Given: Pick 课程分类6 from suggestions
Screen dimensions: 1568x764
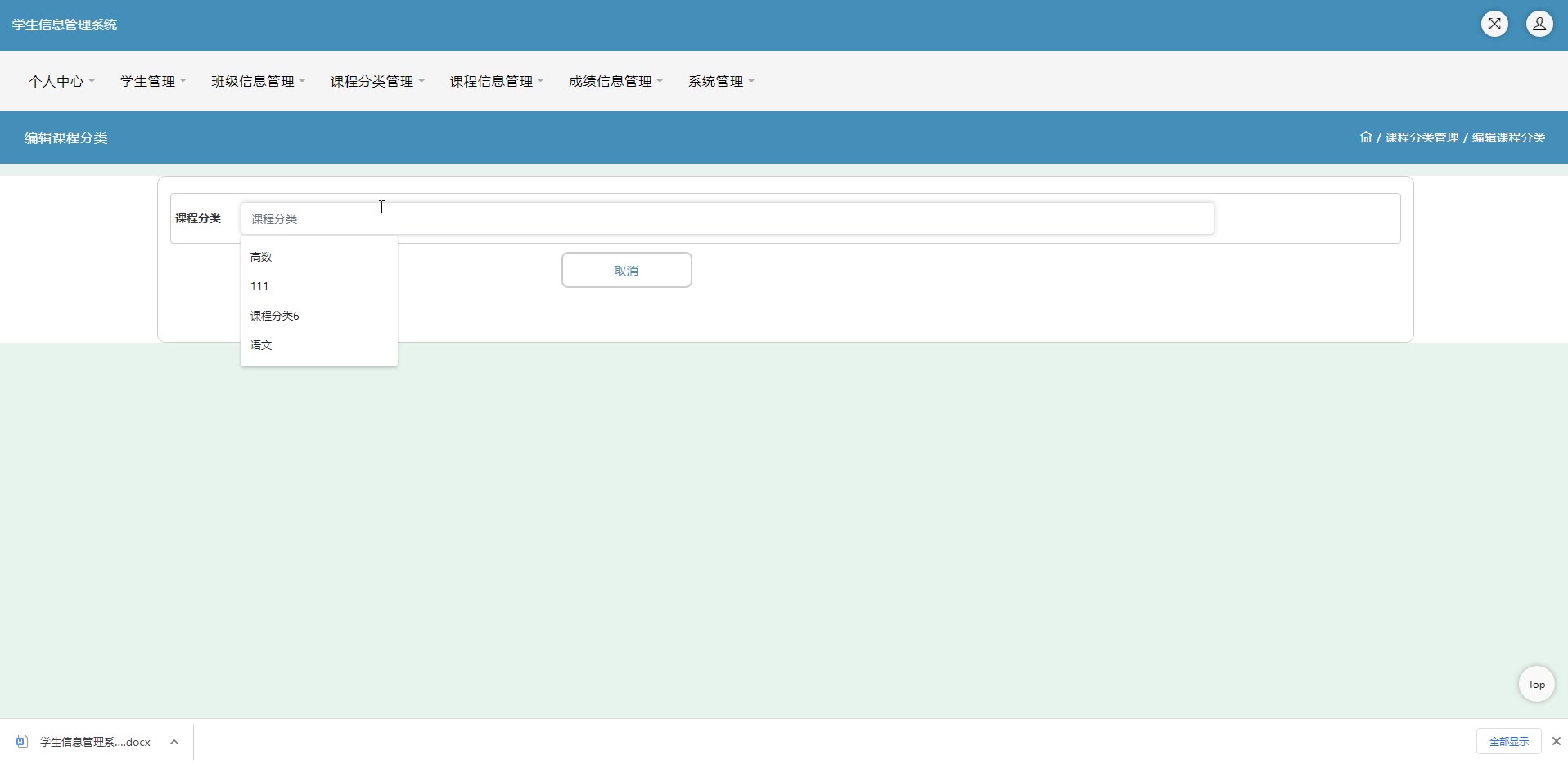Looking at the screenshot, I should click(319, 316).
